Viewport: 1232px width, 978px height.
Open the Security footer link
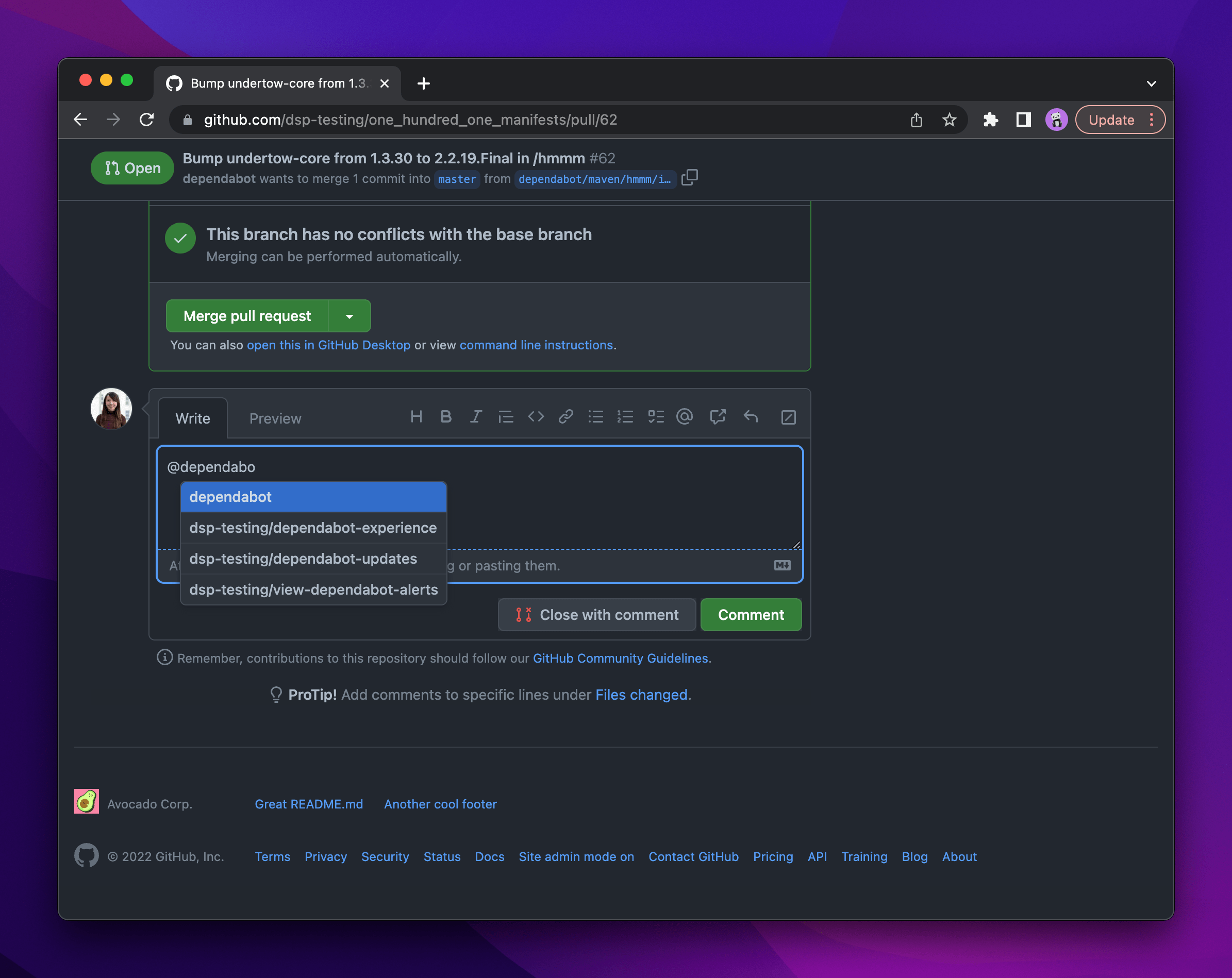pyautogui.click(x=385, y=856)
